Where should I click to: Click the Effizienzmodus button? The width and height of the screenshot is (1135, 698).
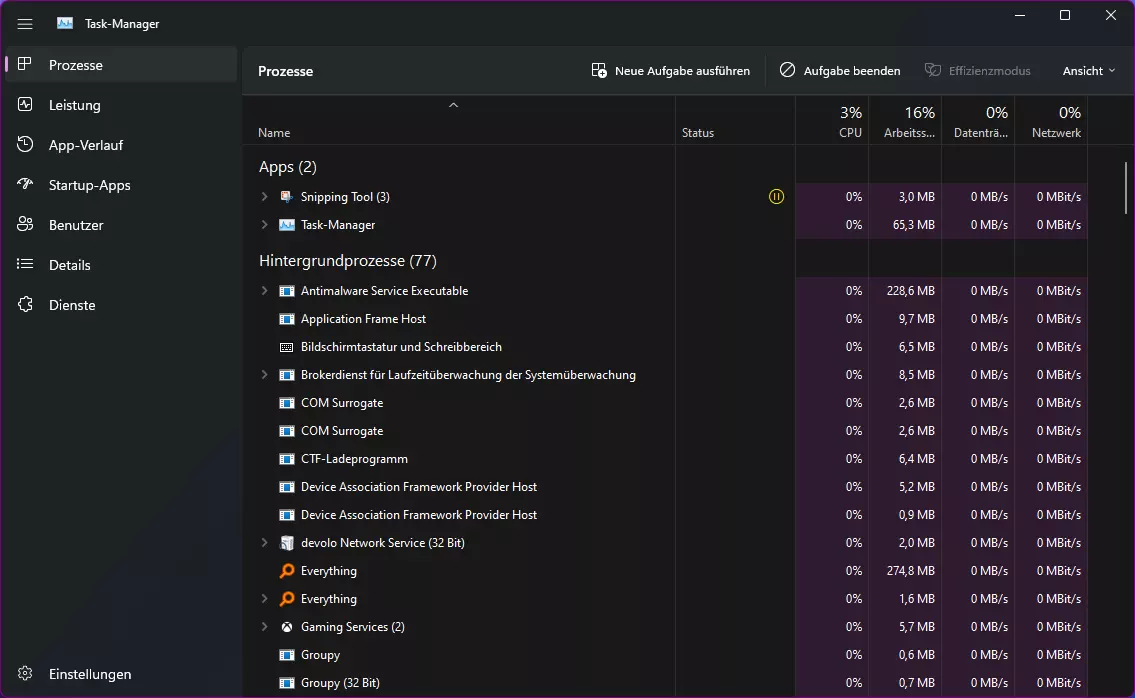978,70
